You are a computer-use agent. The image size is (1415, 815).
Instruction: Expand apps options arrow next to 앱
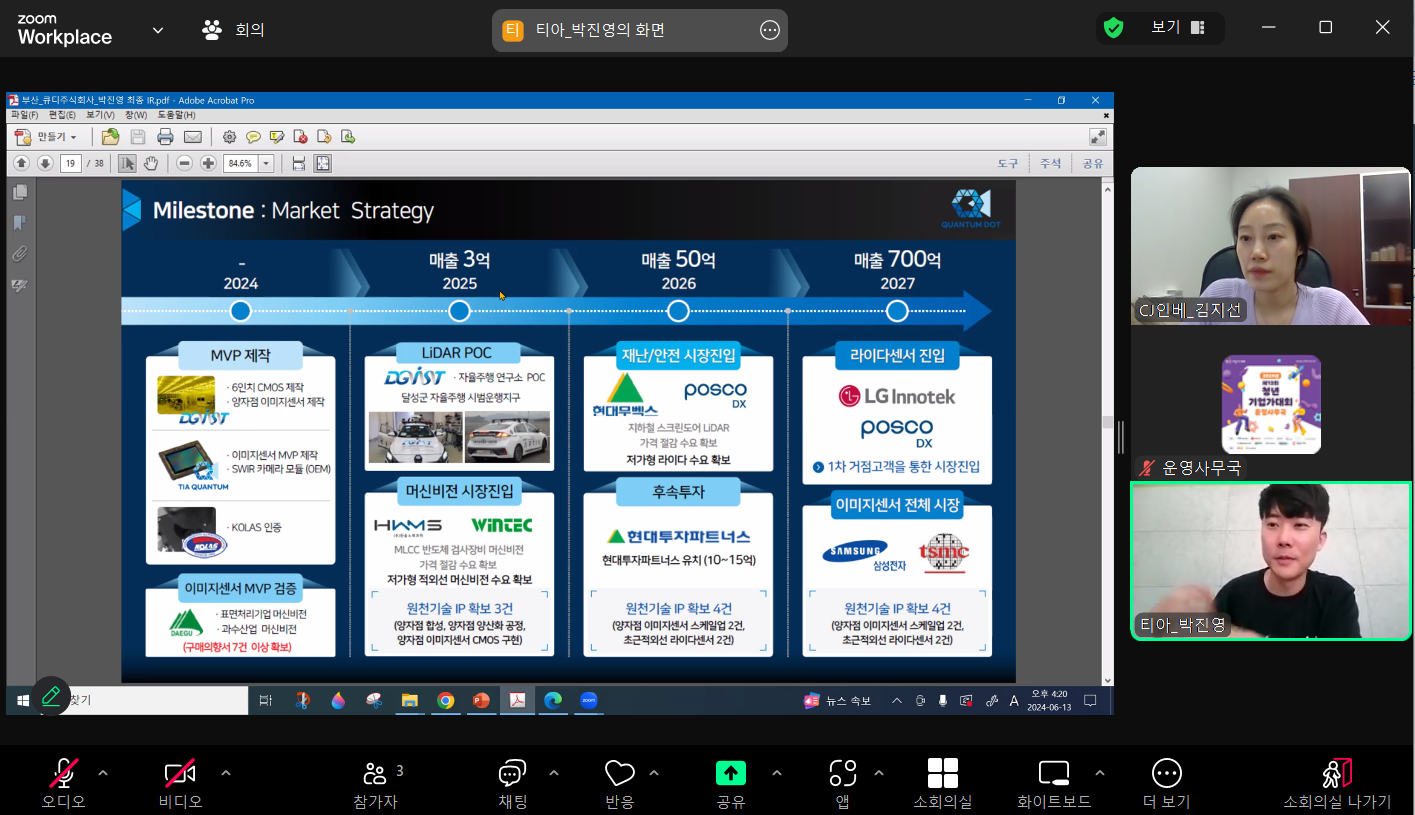point(879,773)
